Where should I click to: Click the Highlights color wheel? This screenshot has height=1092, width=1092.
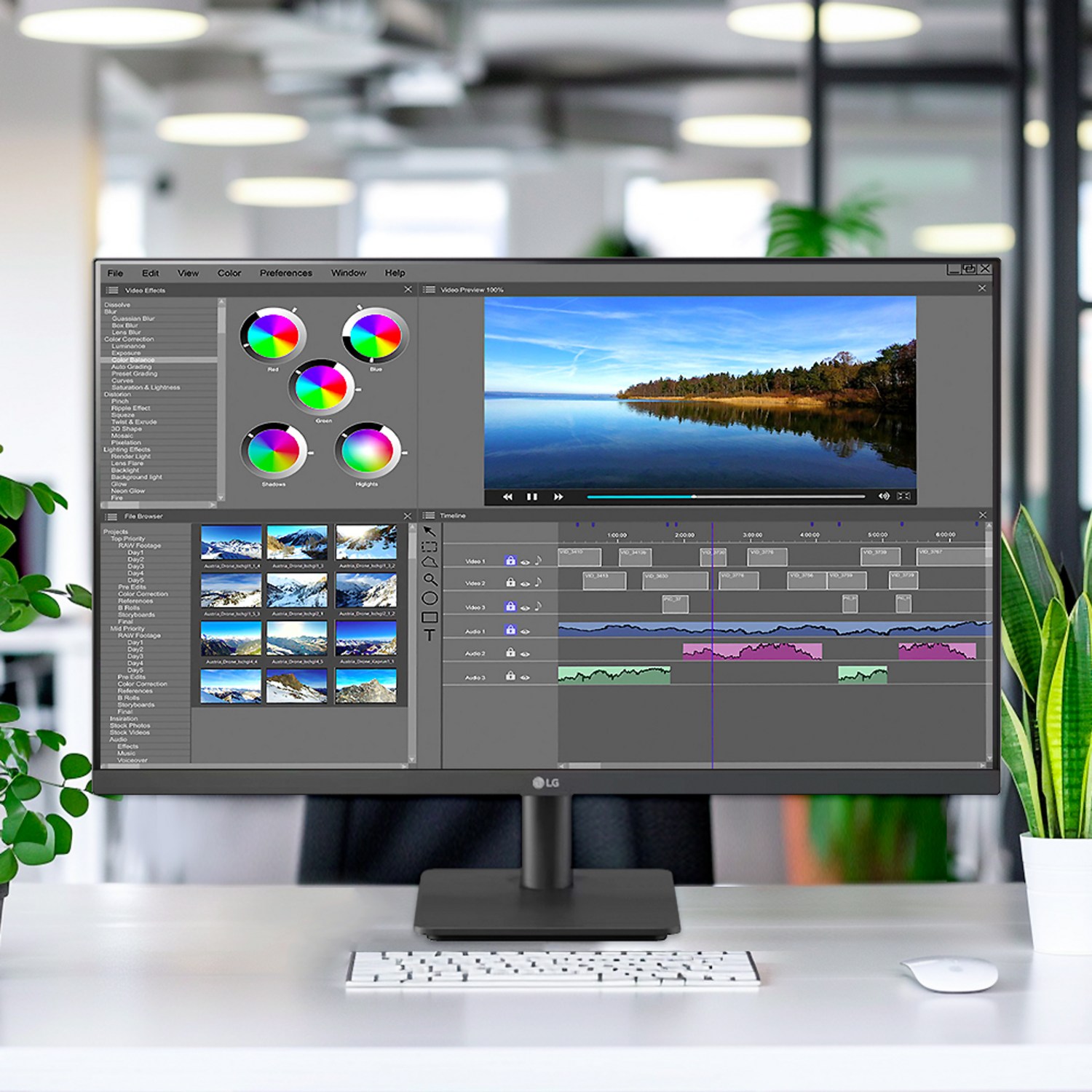coord(367,451)
